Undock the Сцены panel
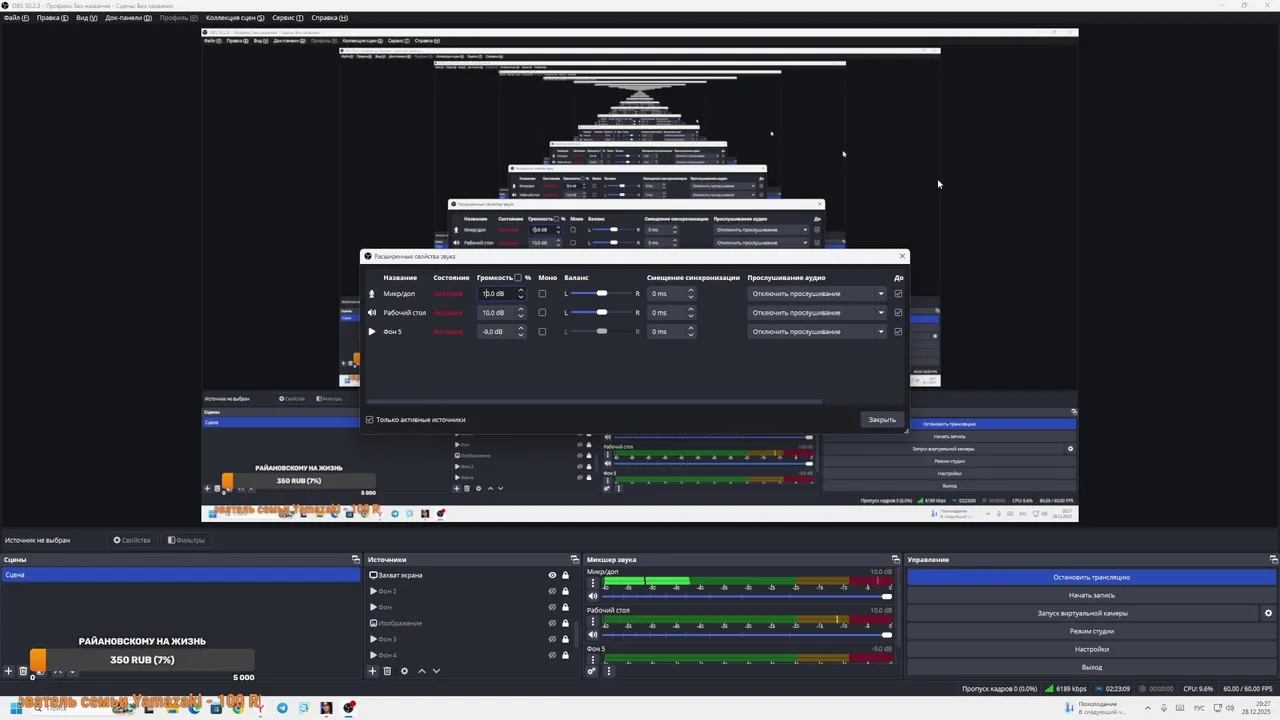Screen dimensions: 1280x720 [x=355, y=559]
